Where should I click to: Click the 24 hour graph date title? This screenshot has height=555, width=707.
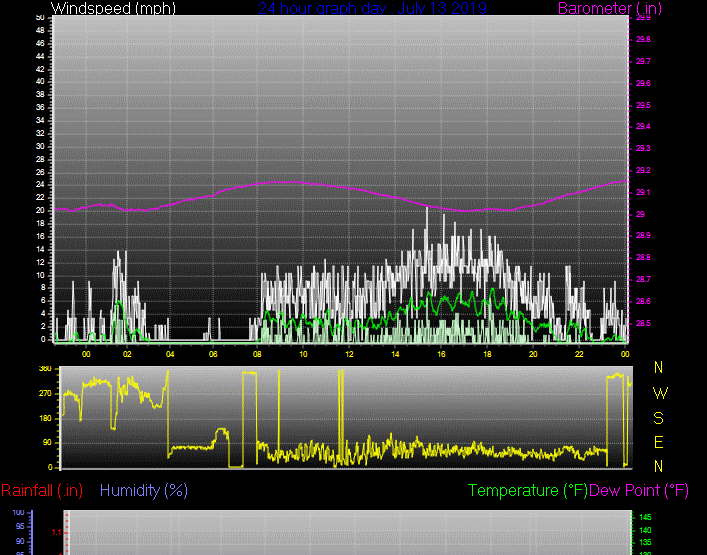coord(372,9)
